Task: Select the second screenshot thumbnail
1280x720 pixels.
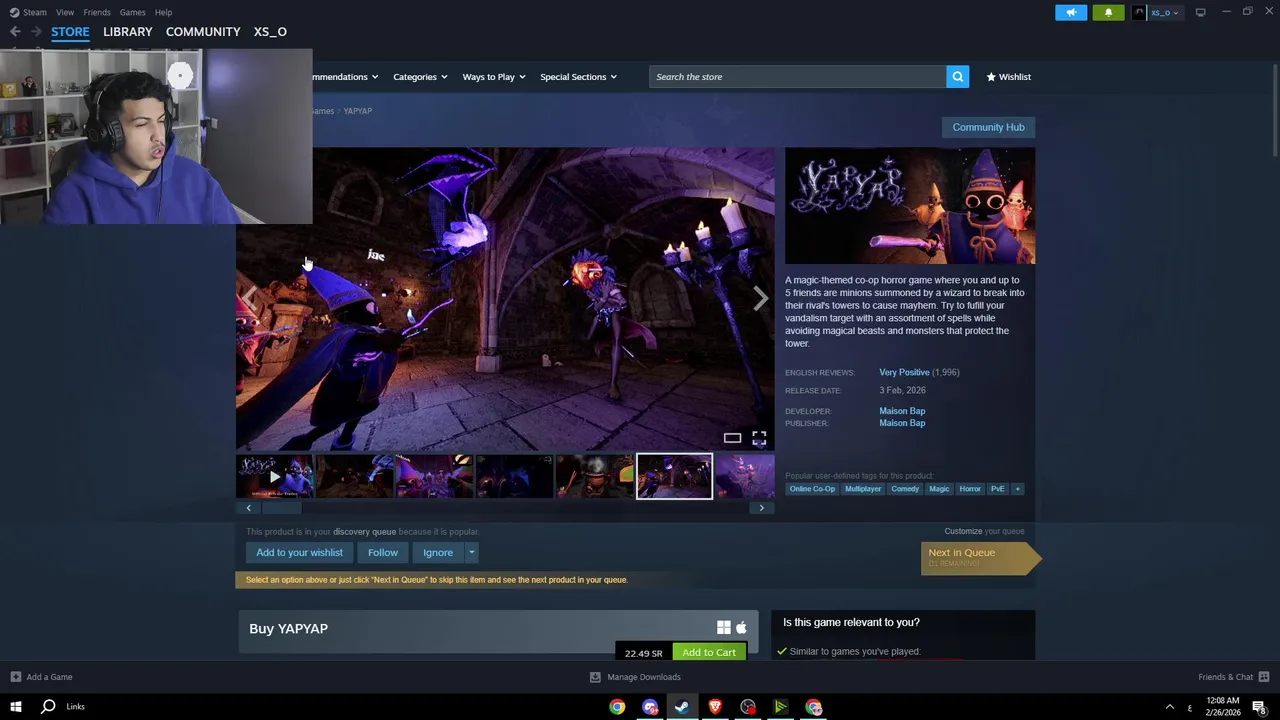Action: [354, 476]
